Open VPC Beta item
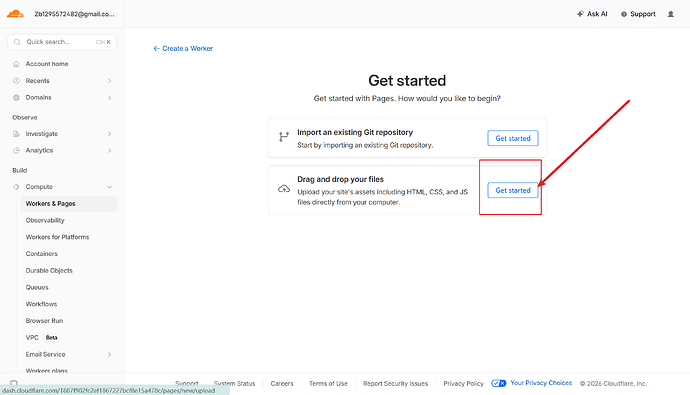The width and height of the screenshot is (690, 395). [x=42, y=337]
